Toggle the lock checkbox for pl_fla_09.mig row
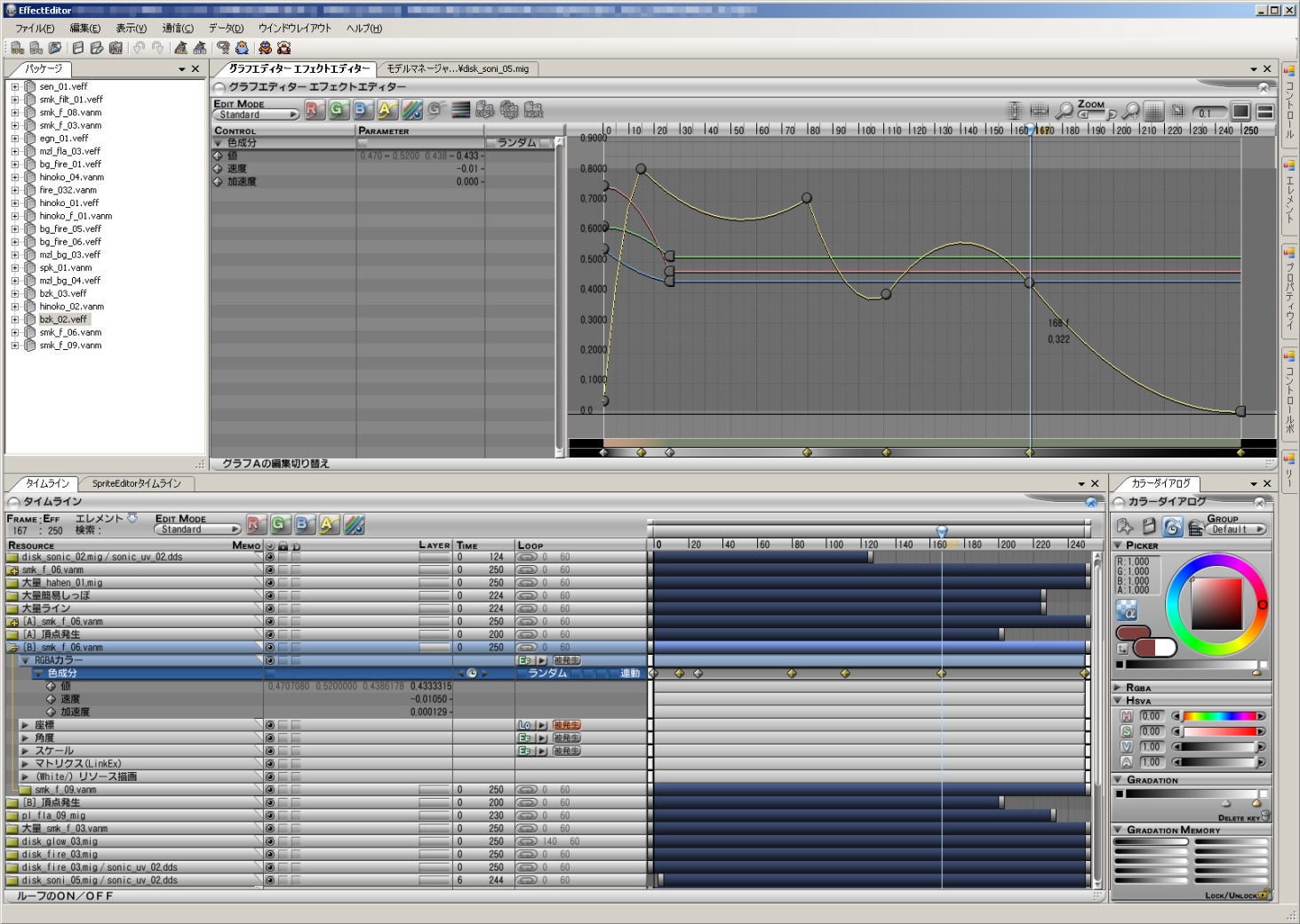1300x924 pixels. [x=283, y=816]
